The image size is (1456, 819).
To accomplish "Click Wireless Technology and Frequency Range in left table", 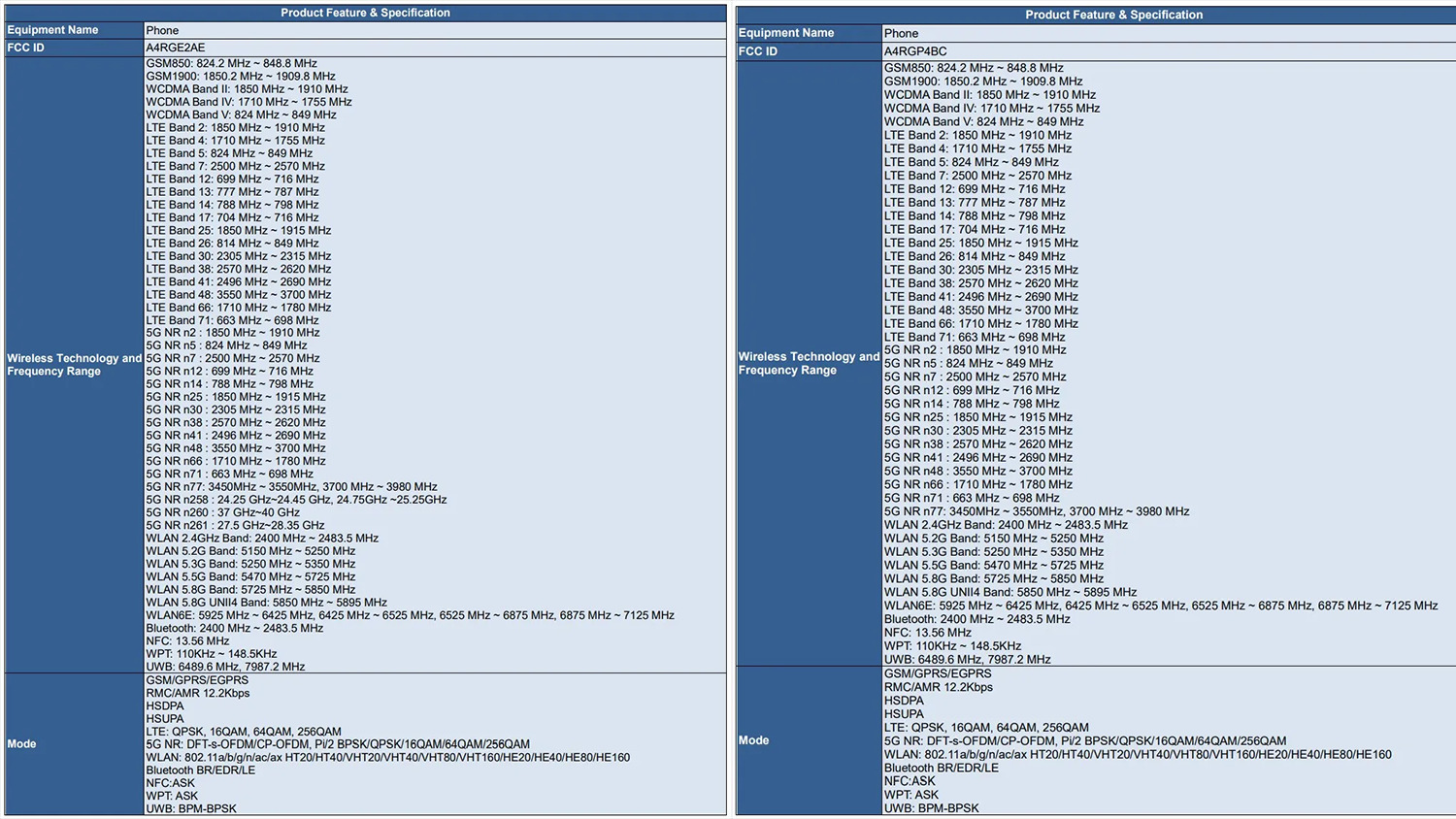I will pos(74,365).
